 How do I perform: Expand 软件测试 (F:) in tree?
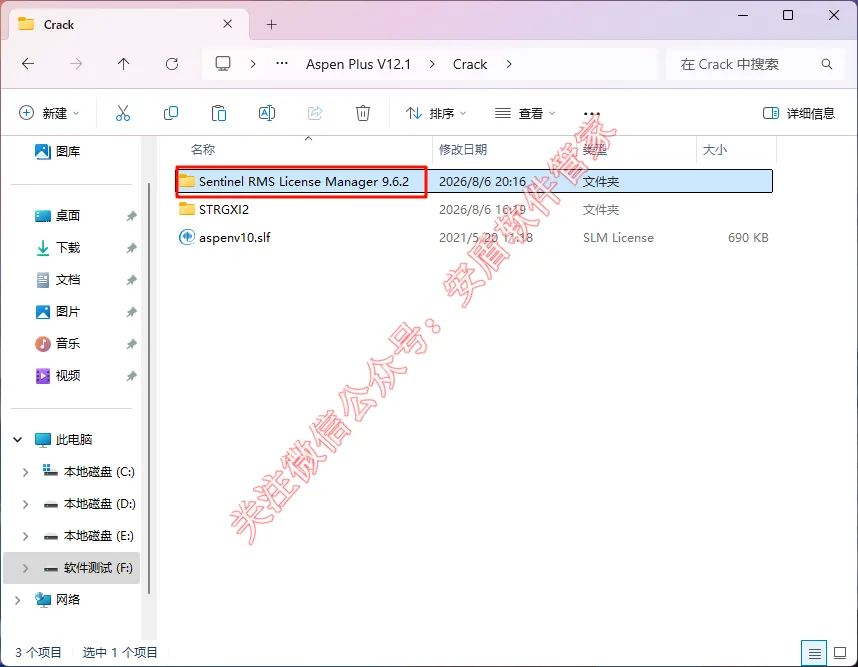pos(25,568)
